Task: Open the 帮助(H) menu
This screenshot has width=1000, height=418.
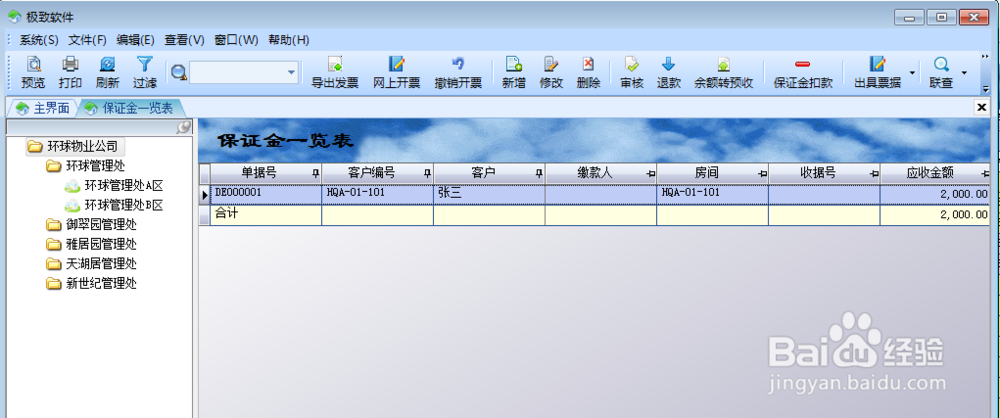Action: coord(288,40)
